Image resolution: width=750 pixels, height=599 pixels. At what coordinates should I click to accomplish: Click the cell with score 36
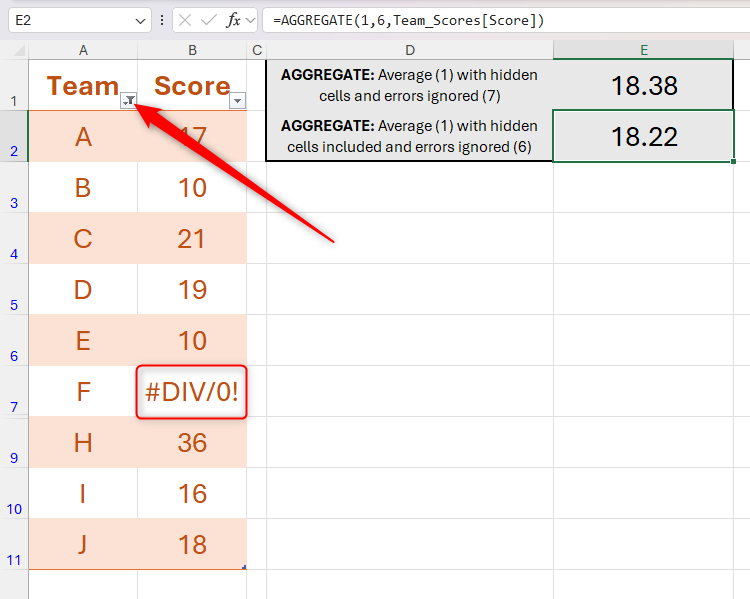[x=192, y=442]
